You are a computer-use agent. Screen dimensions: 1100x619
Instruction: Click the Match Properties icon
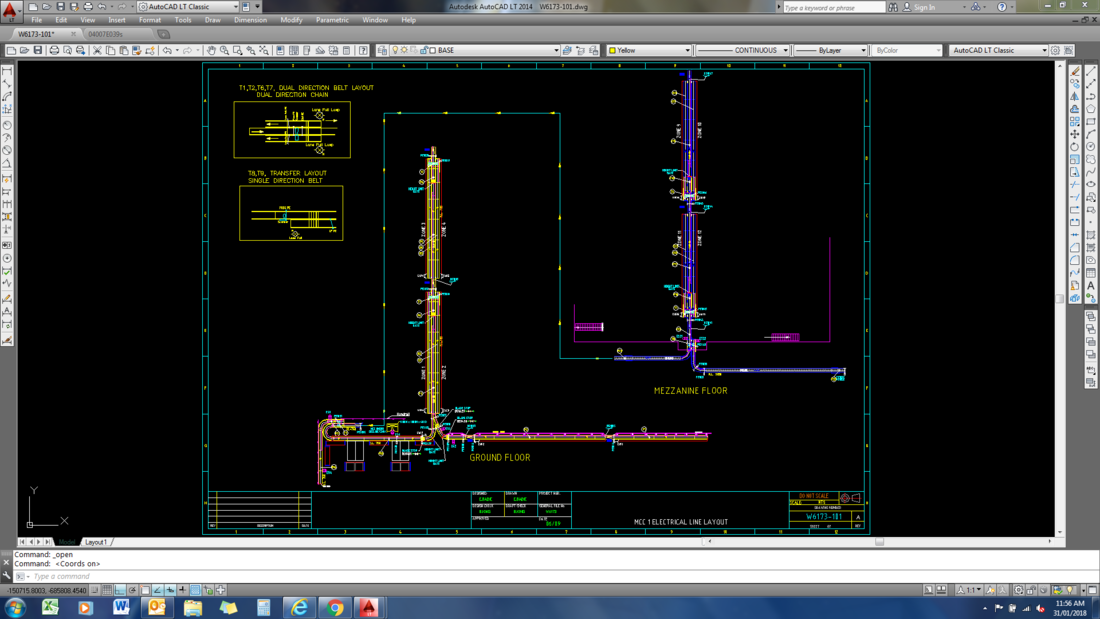point(137,51)
